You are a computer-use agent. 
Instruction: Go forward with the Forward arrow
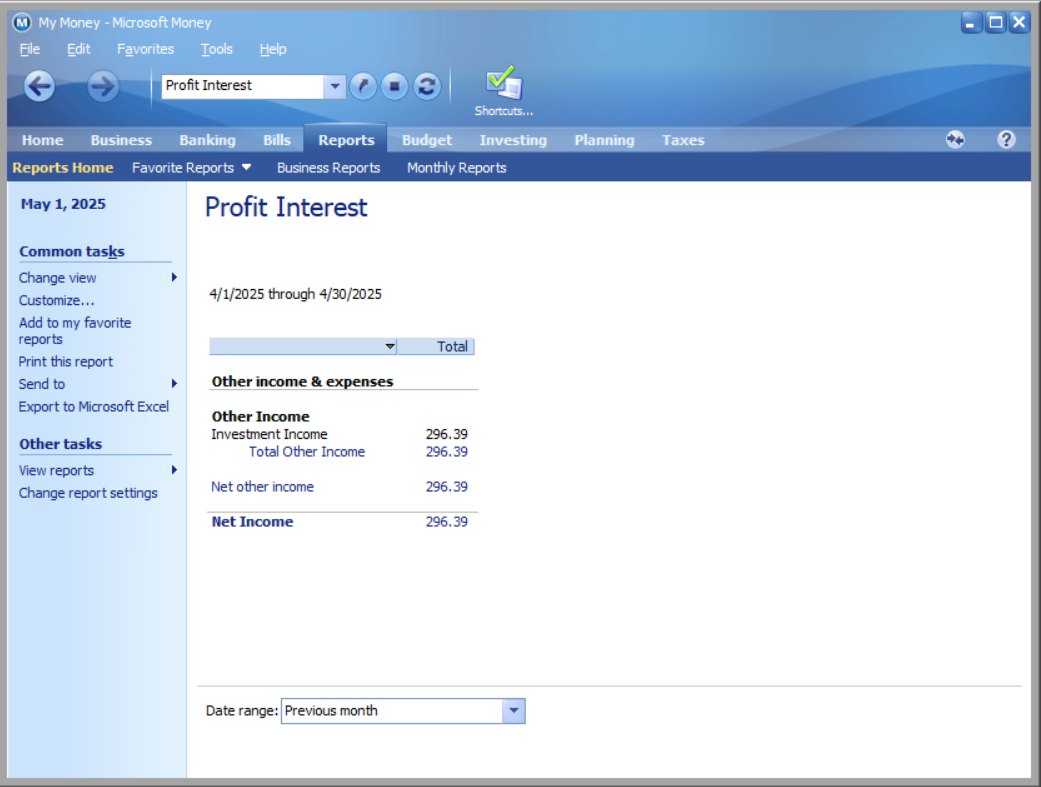click(x=103, y=86)
